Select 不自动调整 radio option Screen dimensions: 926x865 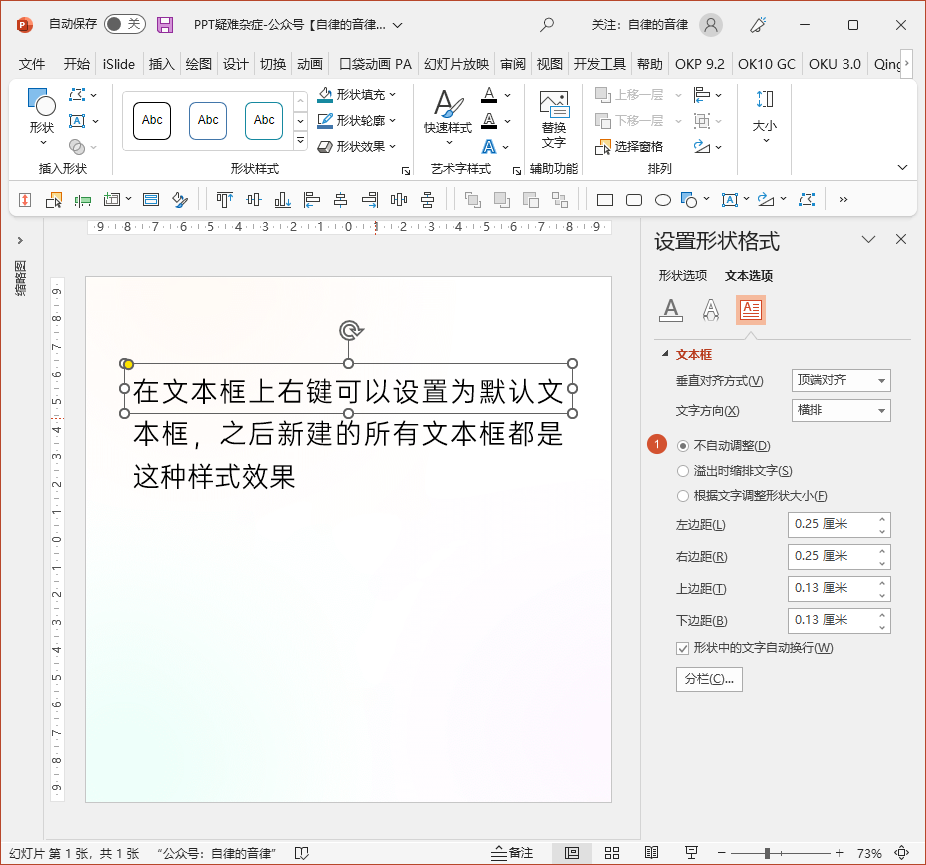683,446
